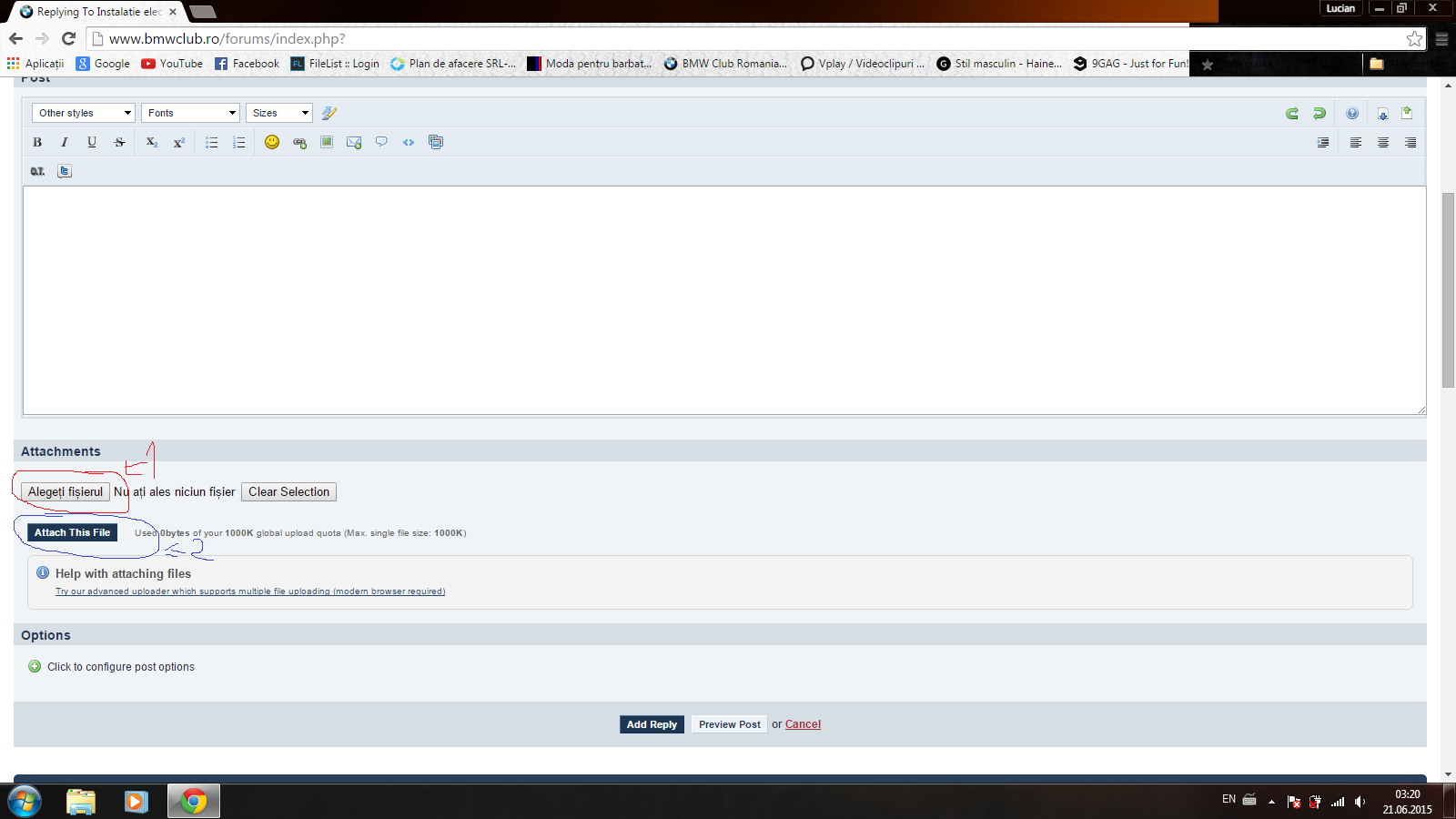The height and width of the screenshot is (819, 1456).
Task: Insert a quote with the speech bubble icon
Action: pos(381,142)
